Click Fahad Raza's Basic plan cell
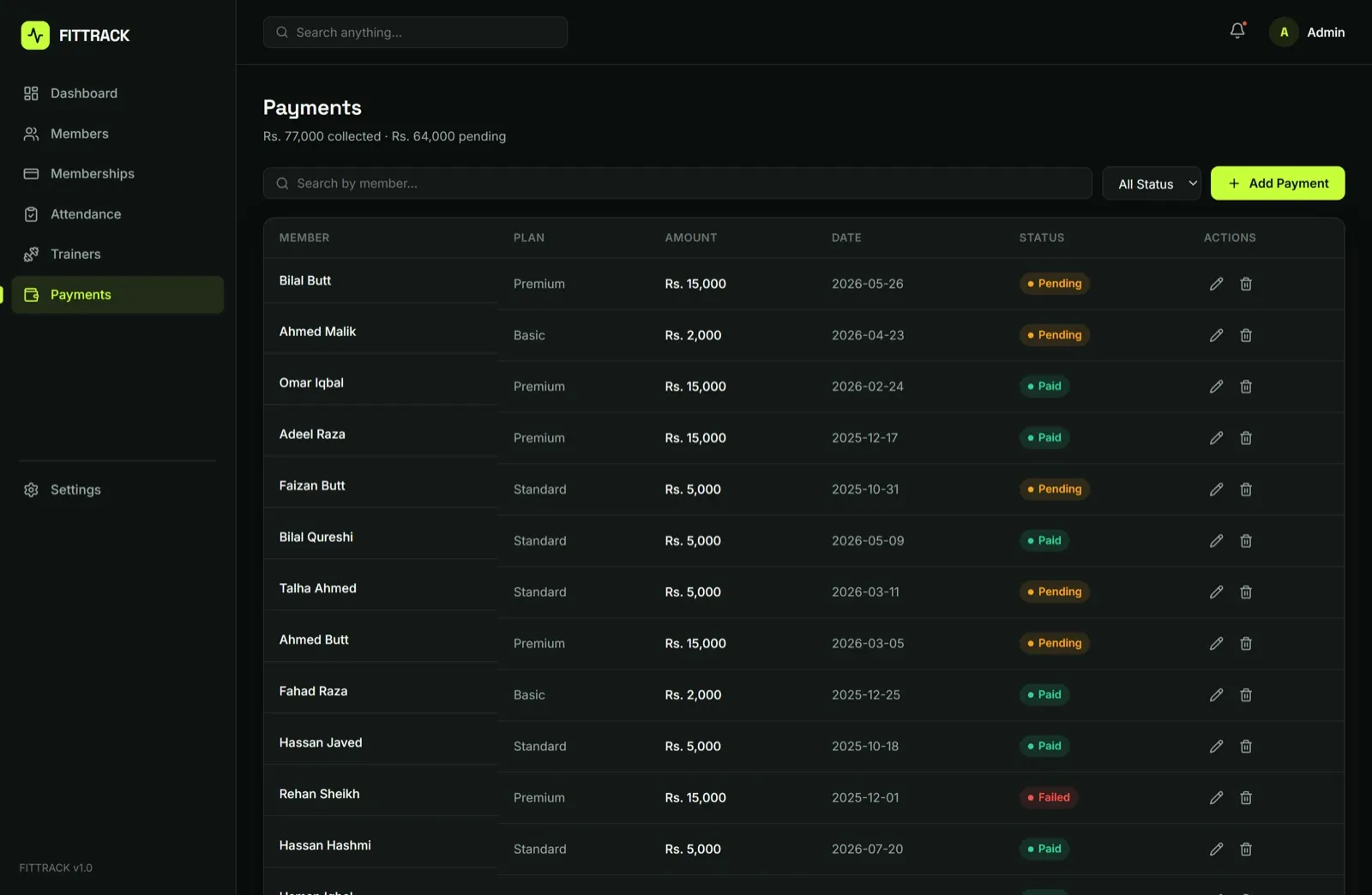This screenshot has width=1372, height=895. (529, 695)
